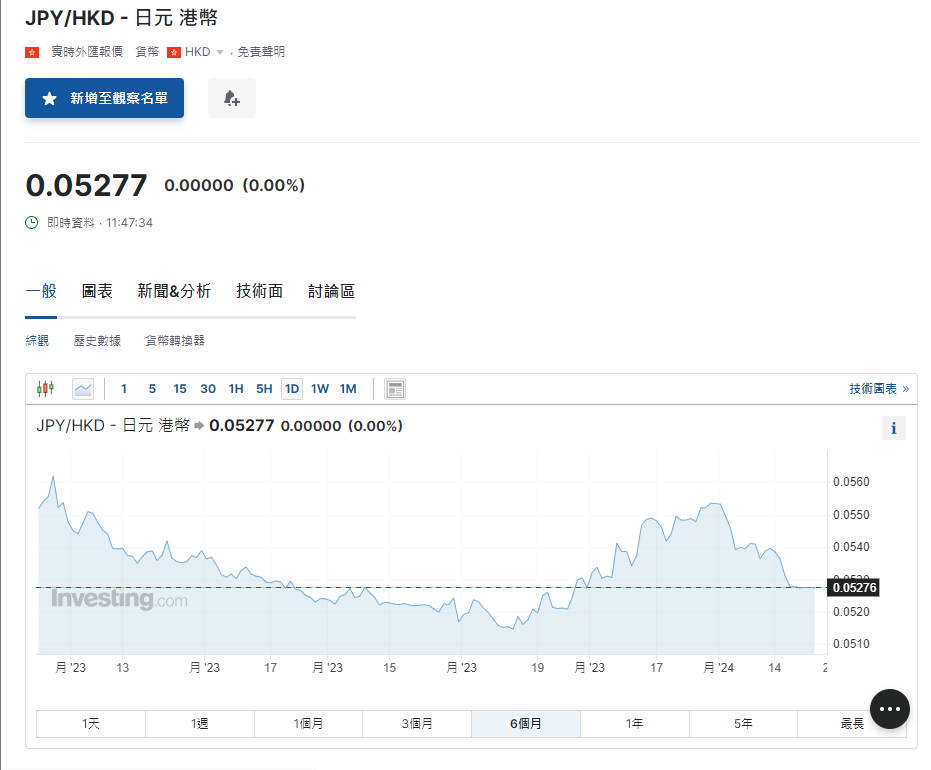
Task: Open the 免責聲明 disclaimer link
Action: coord(261,52)
